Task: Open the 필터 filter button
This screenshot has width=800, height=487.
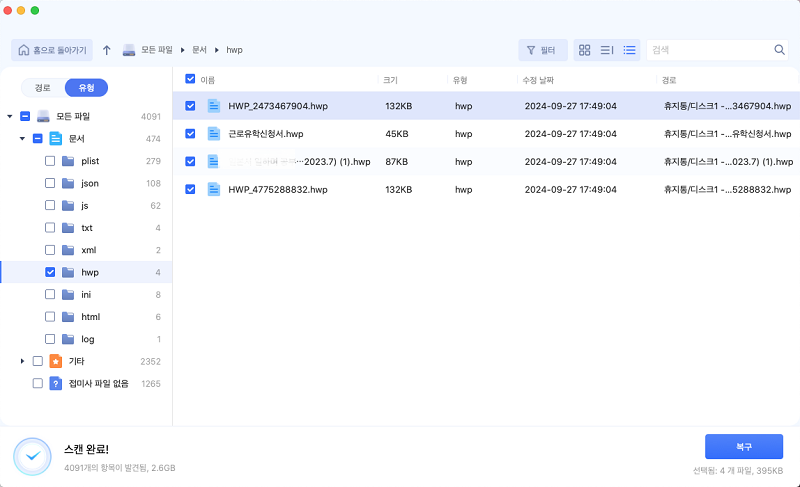Action: pos(542,50)
